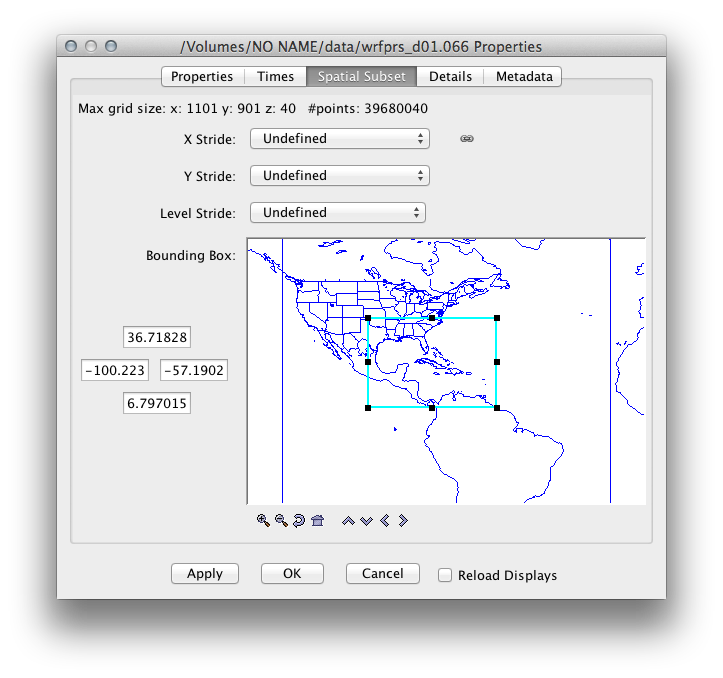The image size is (723, 678).
Task: Enable the Reload Displays checkbox
Action: pyautogui.click(x=446, y=575)
